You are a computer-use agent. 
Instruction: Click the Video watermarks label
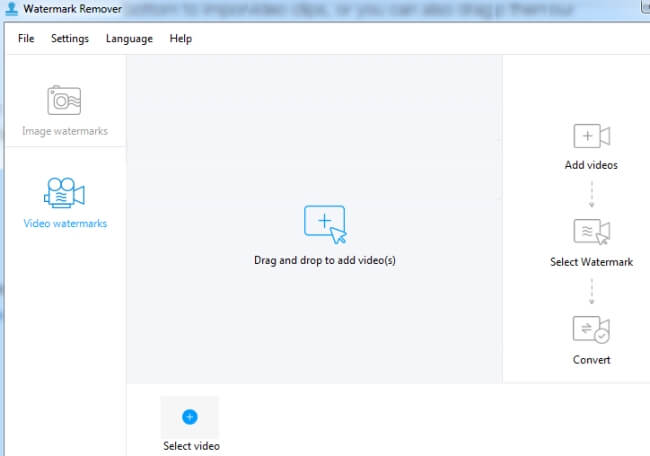tap(65, 223)
